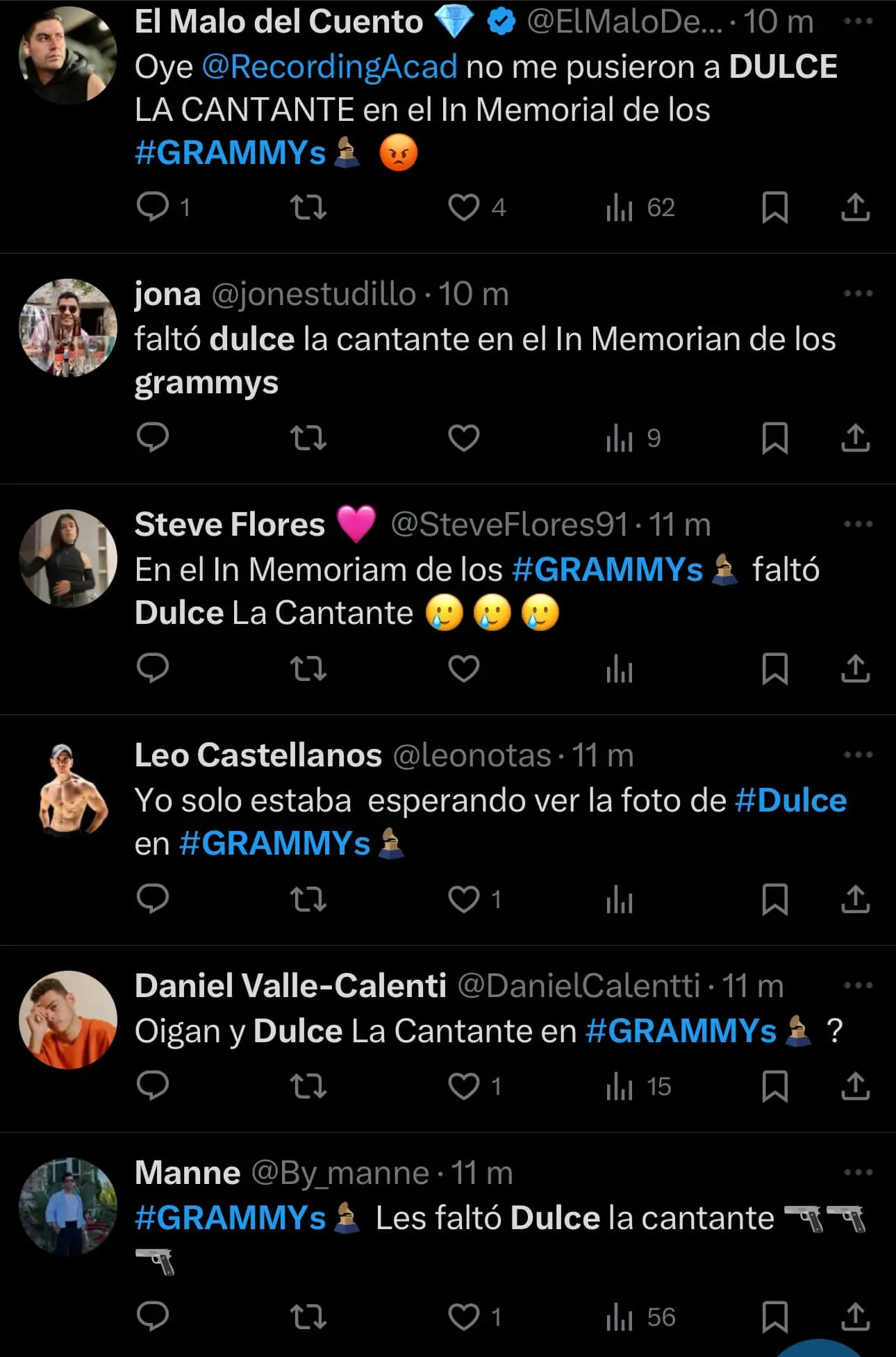
Task: Share Manne's tweet
Action: click(855, 1317)
